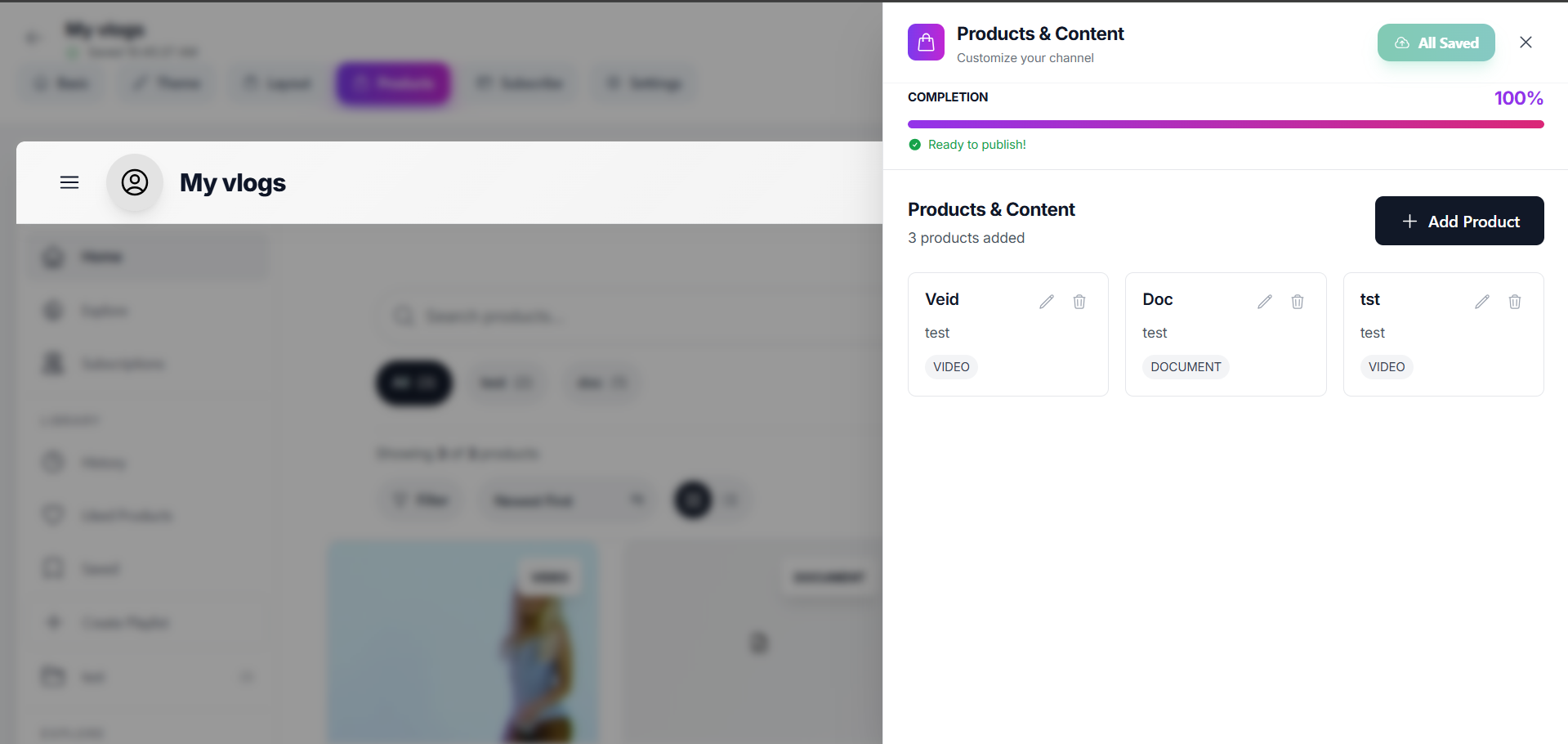Open the Filter options dropdown
Image resolution: width=1568 pixels, height=744 pixels.
[420, 500]
